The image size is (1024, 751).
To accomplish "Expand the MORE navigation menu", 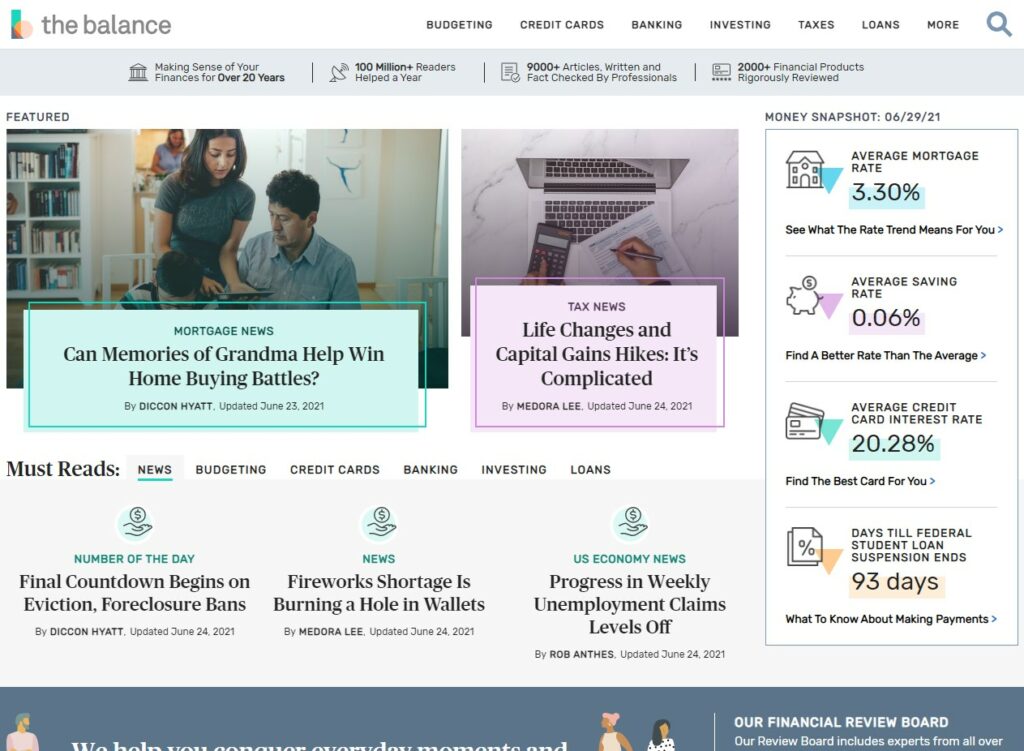I will coord(943,25).
